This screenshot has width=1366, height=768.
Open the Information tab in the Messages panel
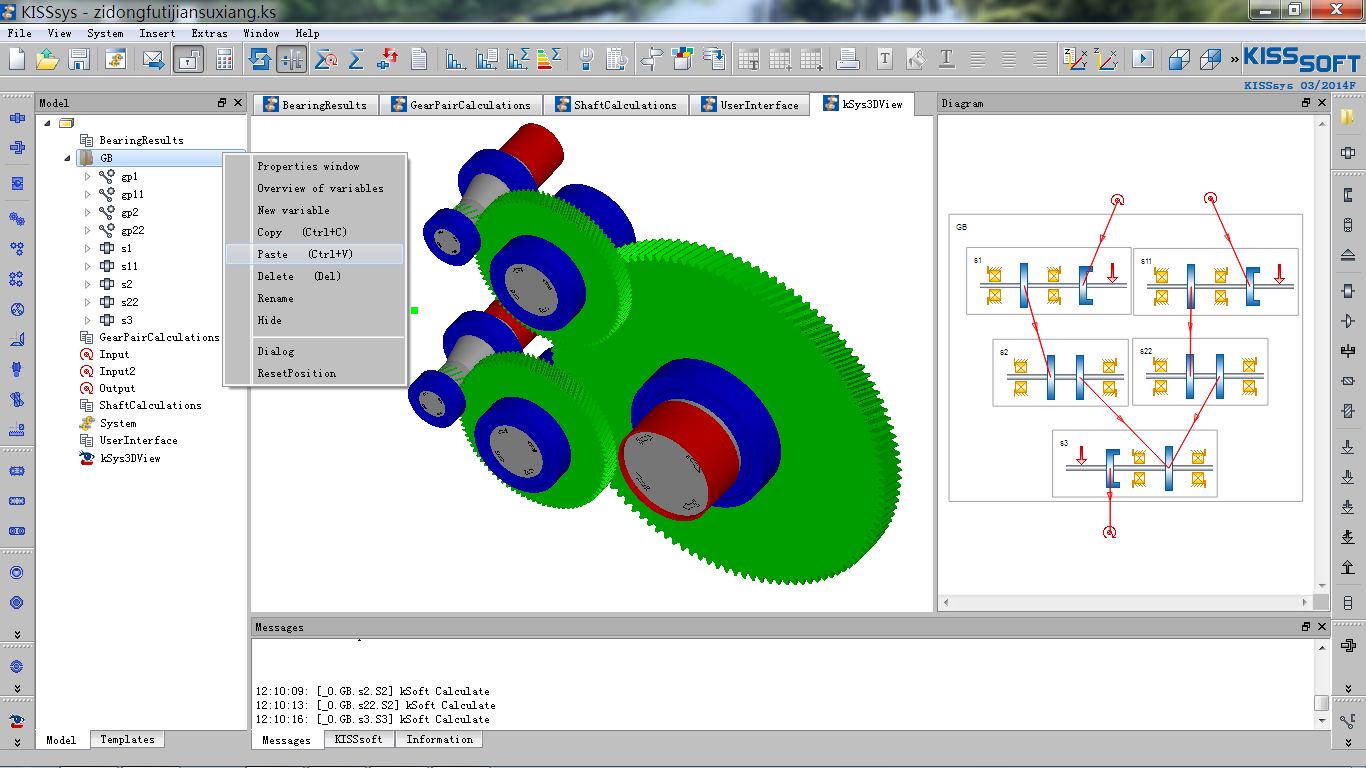coord(439,740)
